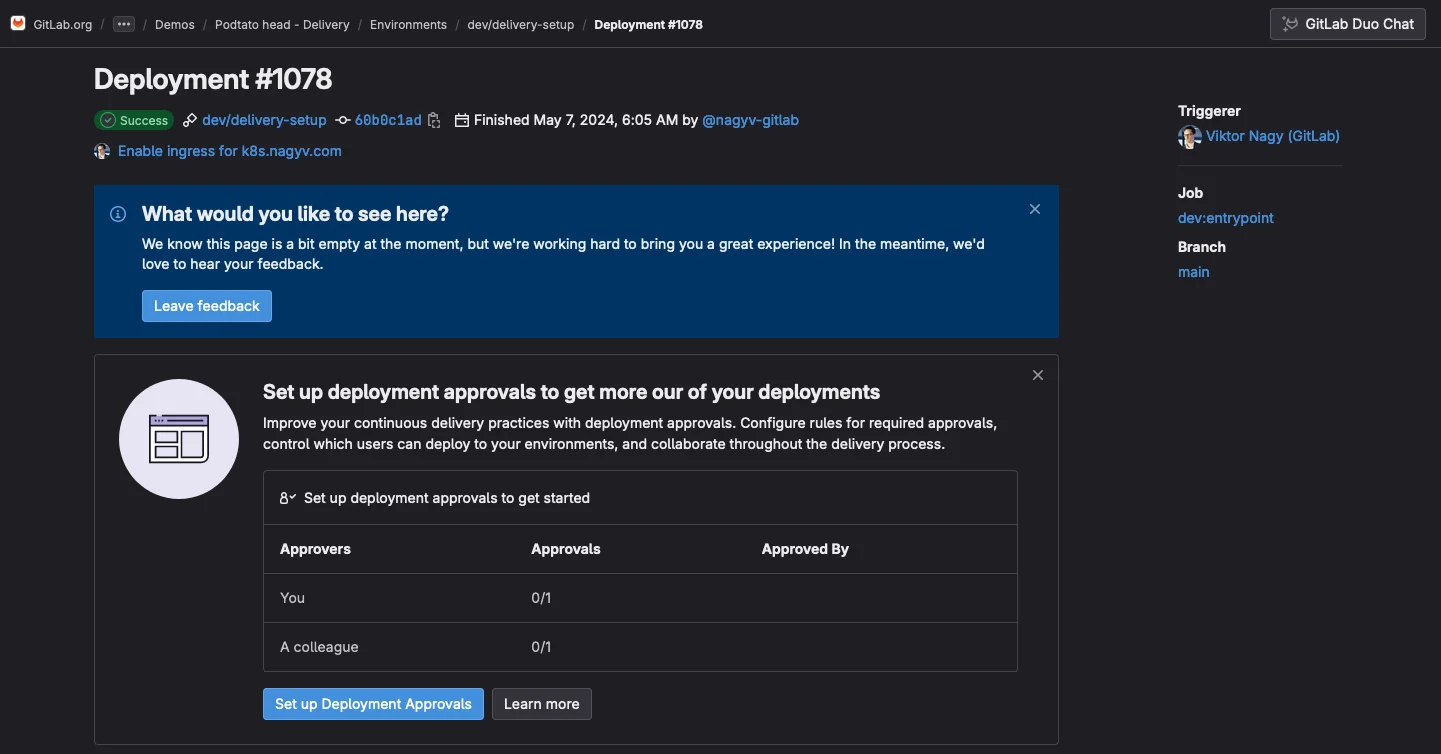Expand the collapsed breadcrumb ellipsis
Image resolution: width=1441 pixels, height=754 pixels.
pos(123,24)
